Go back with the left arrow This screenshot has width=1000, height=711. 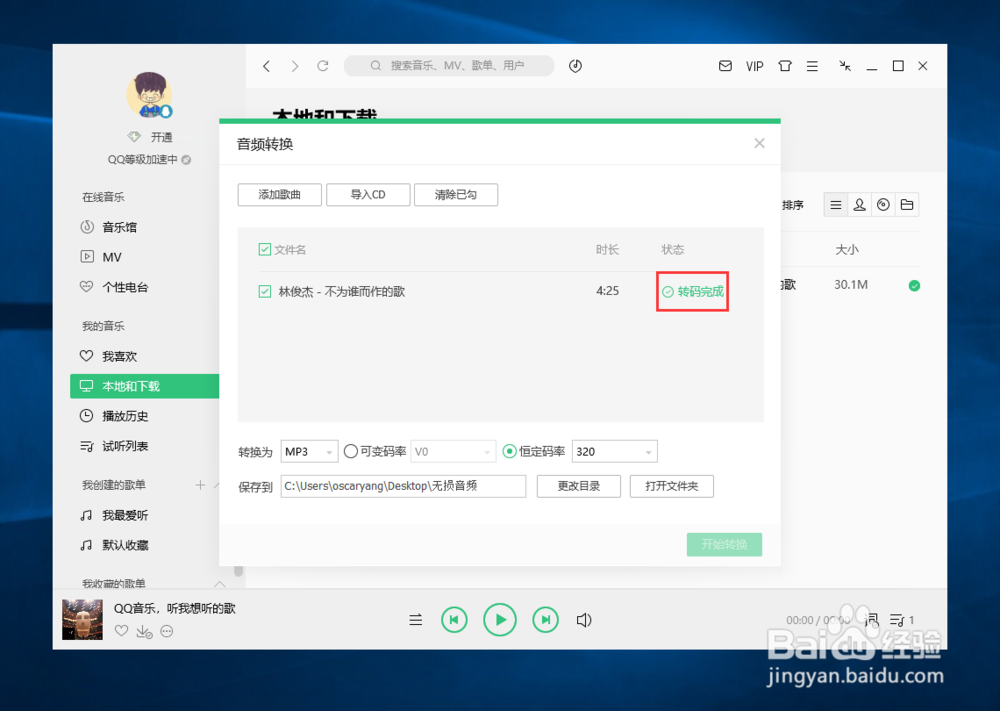pos(267,66)
